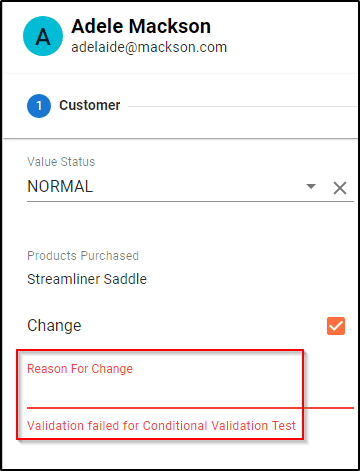
Task: Click the Streamliner Saddle product value
Action: click(x=87, y=279)
